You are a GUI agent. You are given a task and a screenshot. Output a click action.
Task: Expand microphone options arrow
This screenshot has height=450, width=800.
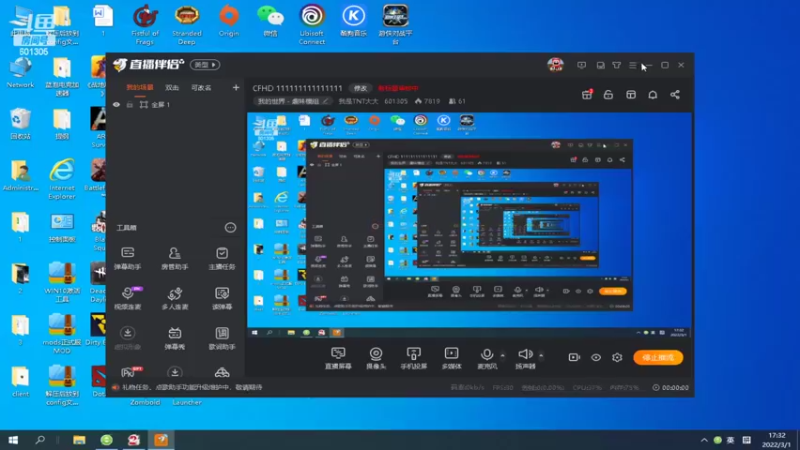coord(503,355)
